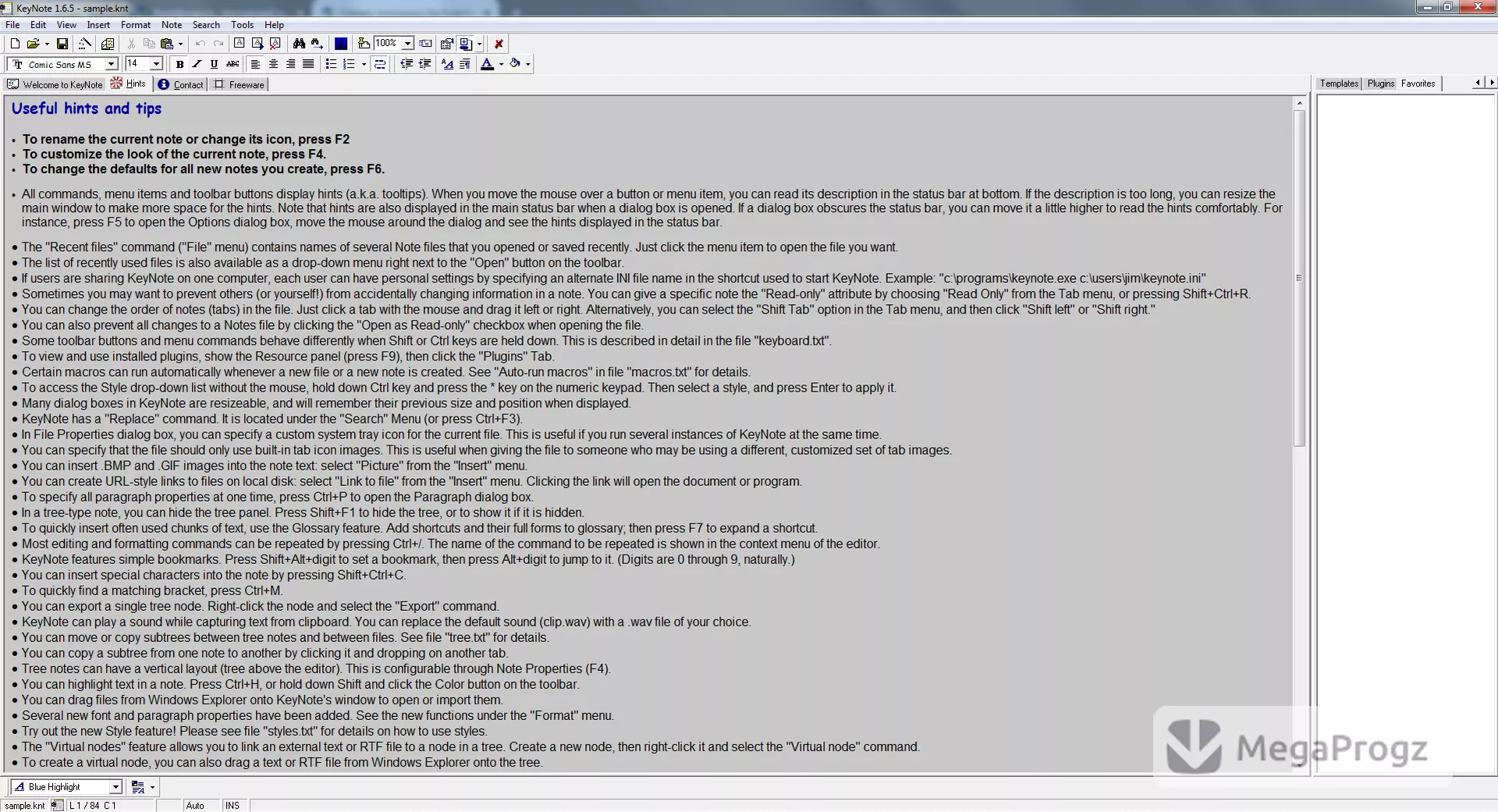Open the Comic Sans MS font dropdown
Image resolution: width=1498 pixels, height=812 pixels.
pyautogui.click(x=111, y=64)
